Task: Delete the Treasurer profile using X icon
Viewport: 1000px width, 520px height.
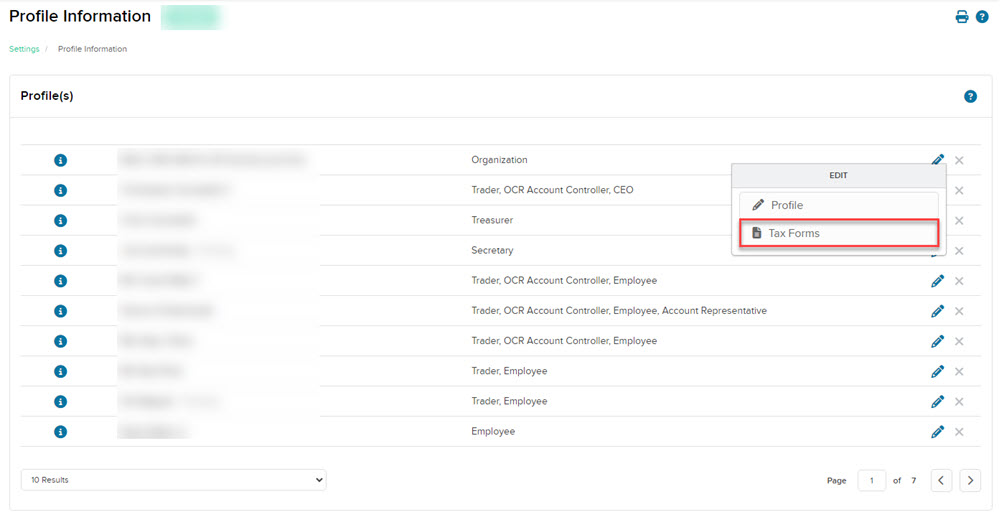Action: [959, 220]
